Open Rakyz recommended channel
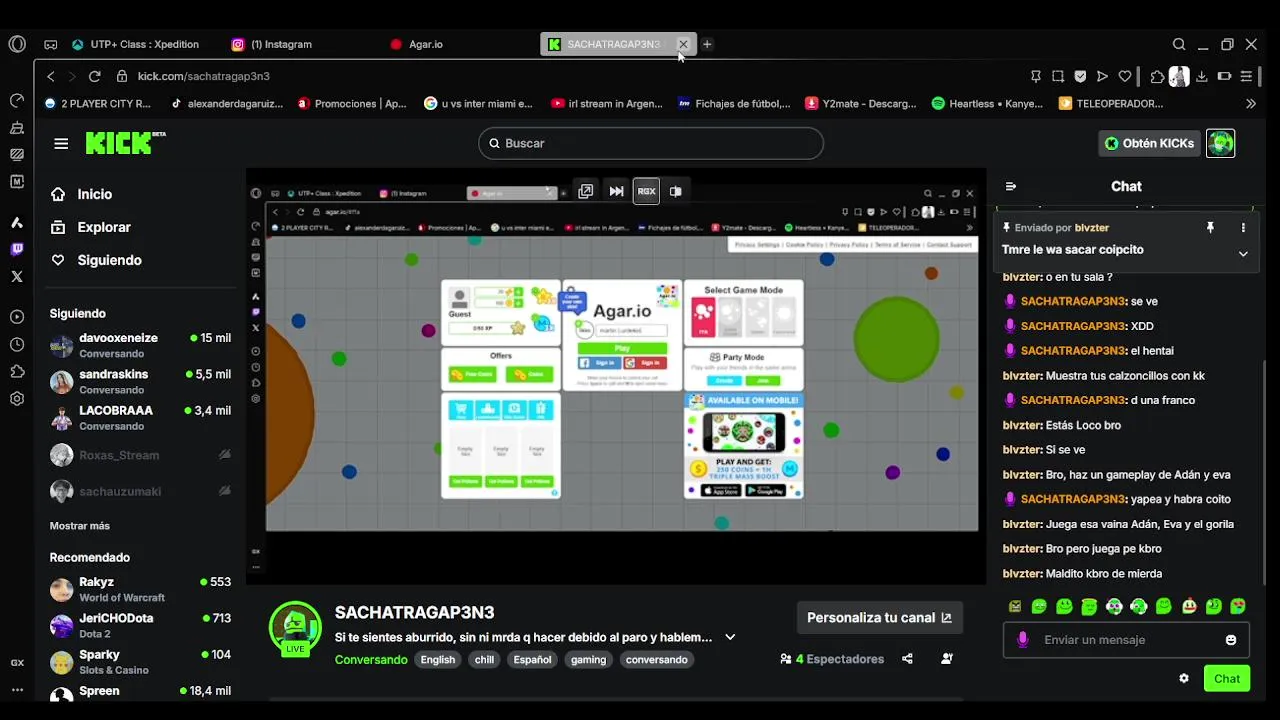The height and width of the screenshot is (720, 1280). coord(141,589)
